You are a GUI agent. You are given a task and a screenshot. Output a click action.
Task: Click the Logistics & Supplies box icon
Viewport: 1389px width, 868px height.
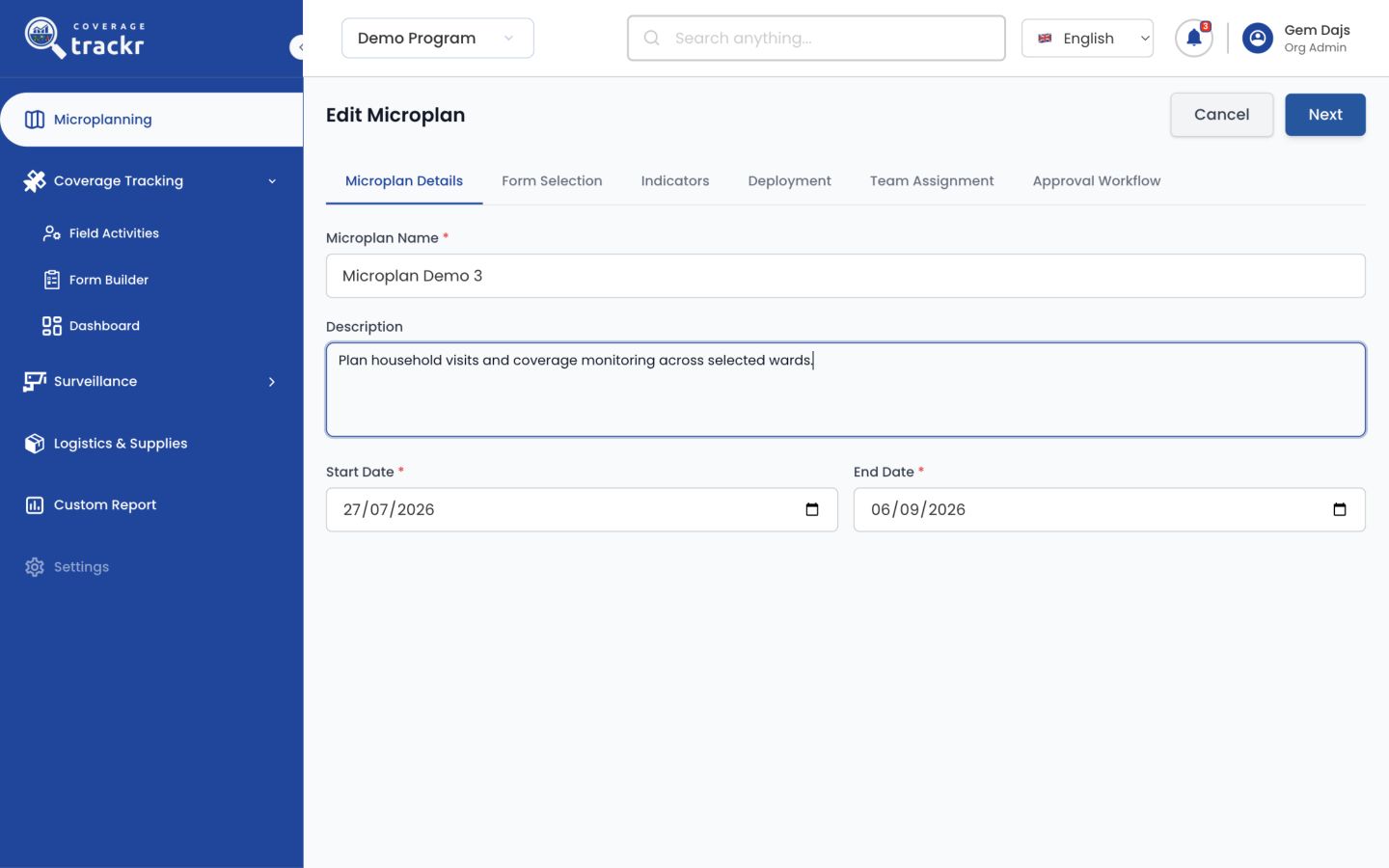click(x=35, y=444)
